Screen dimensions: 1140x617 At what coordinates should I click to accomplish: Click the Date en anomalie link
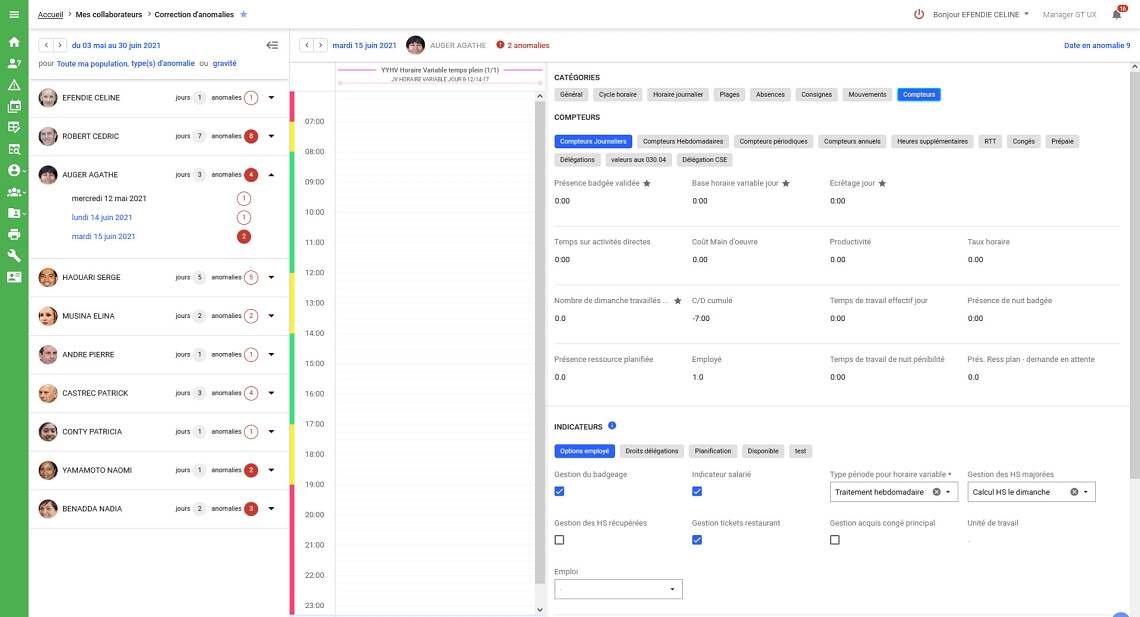[1096, 45]
